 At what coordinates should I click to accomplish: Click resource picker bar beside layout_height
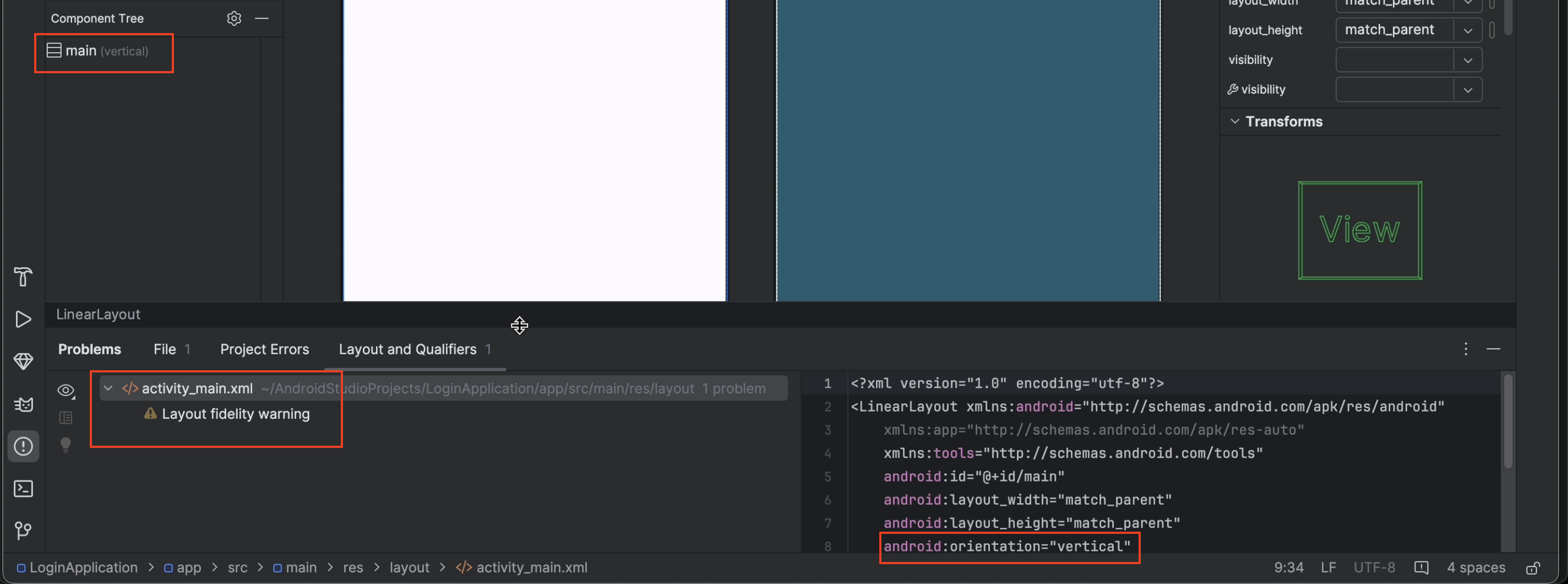[x=1492, y=30]
